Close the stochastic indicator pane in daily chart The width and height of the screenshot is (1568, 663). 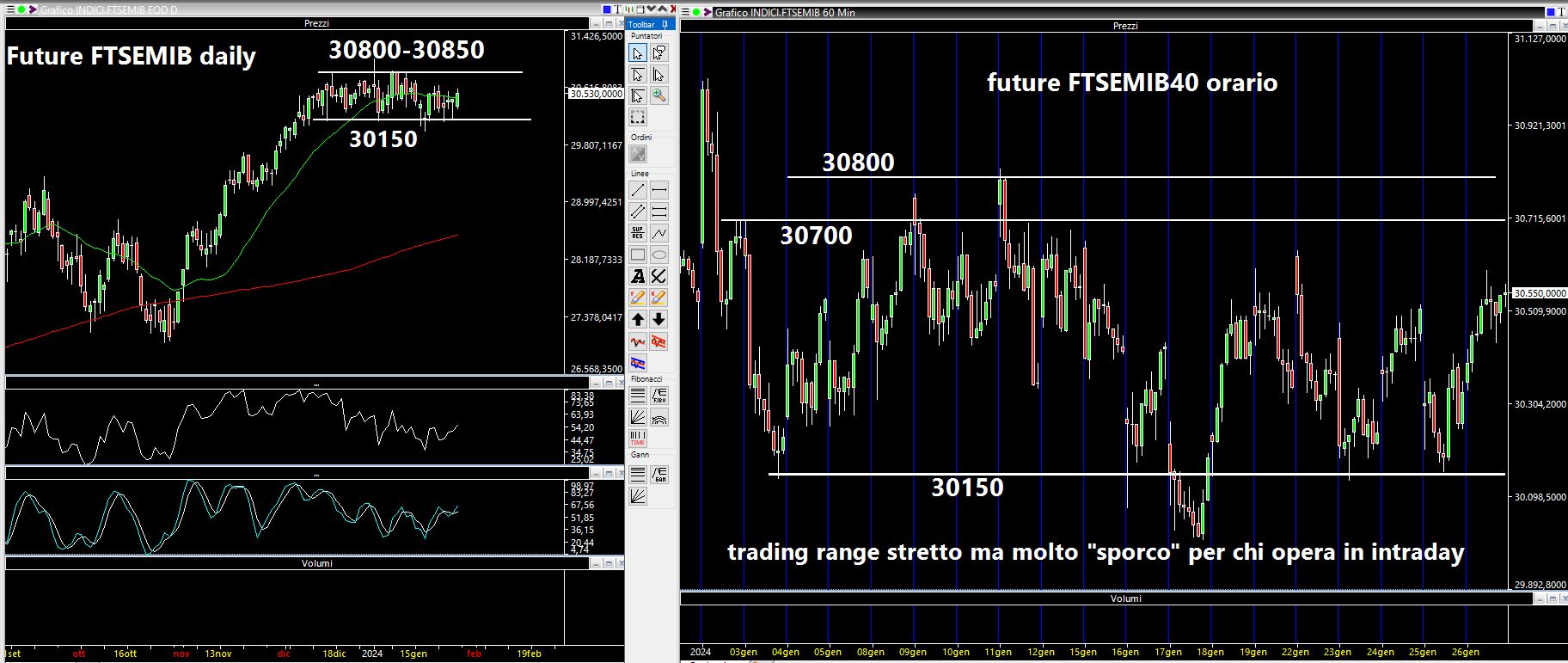621,473
